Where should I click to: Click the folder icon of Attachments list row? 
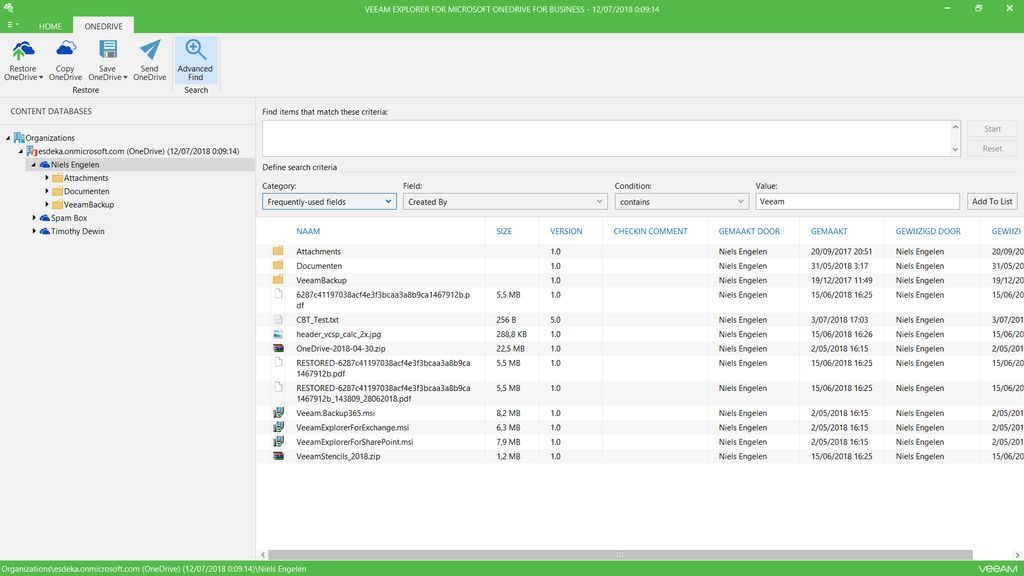[278, 251]
